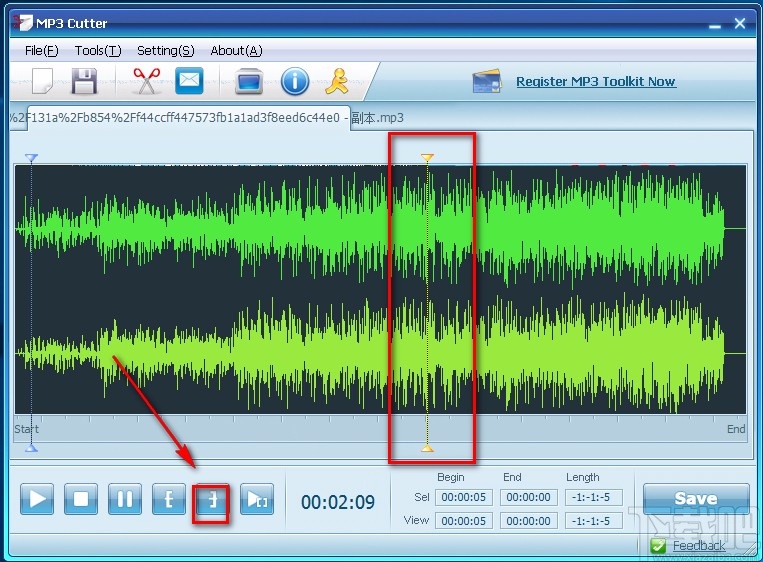This screenshot has width=763, height=562.
Task: Click the View Length field
Action: click(594, 521)
